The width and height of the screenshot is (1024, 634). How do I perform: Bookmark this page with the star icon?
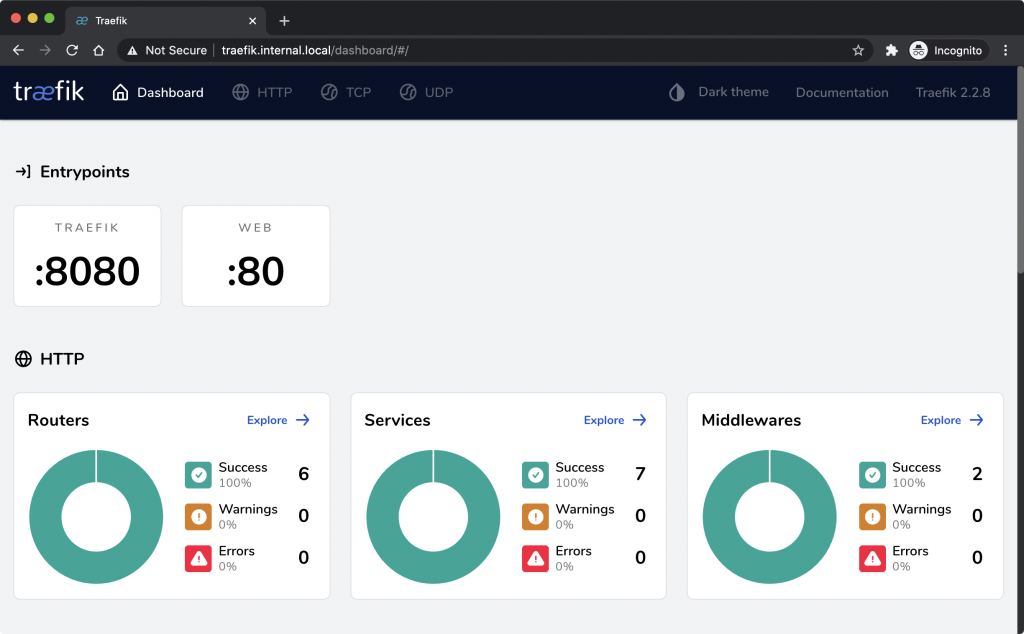point(857,50)
